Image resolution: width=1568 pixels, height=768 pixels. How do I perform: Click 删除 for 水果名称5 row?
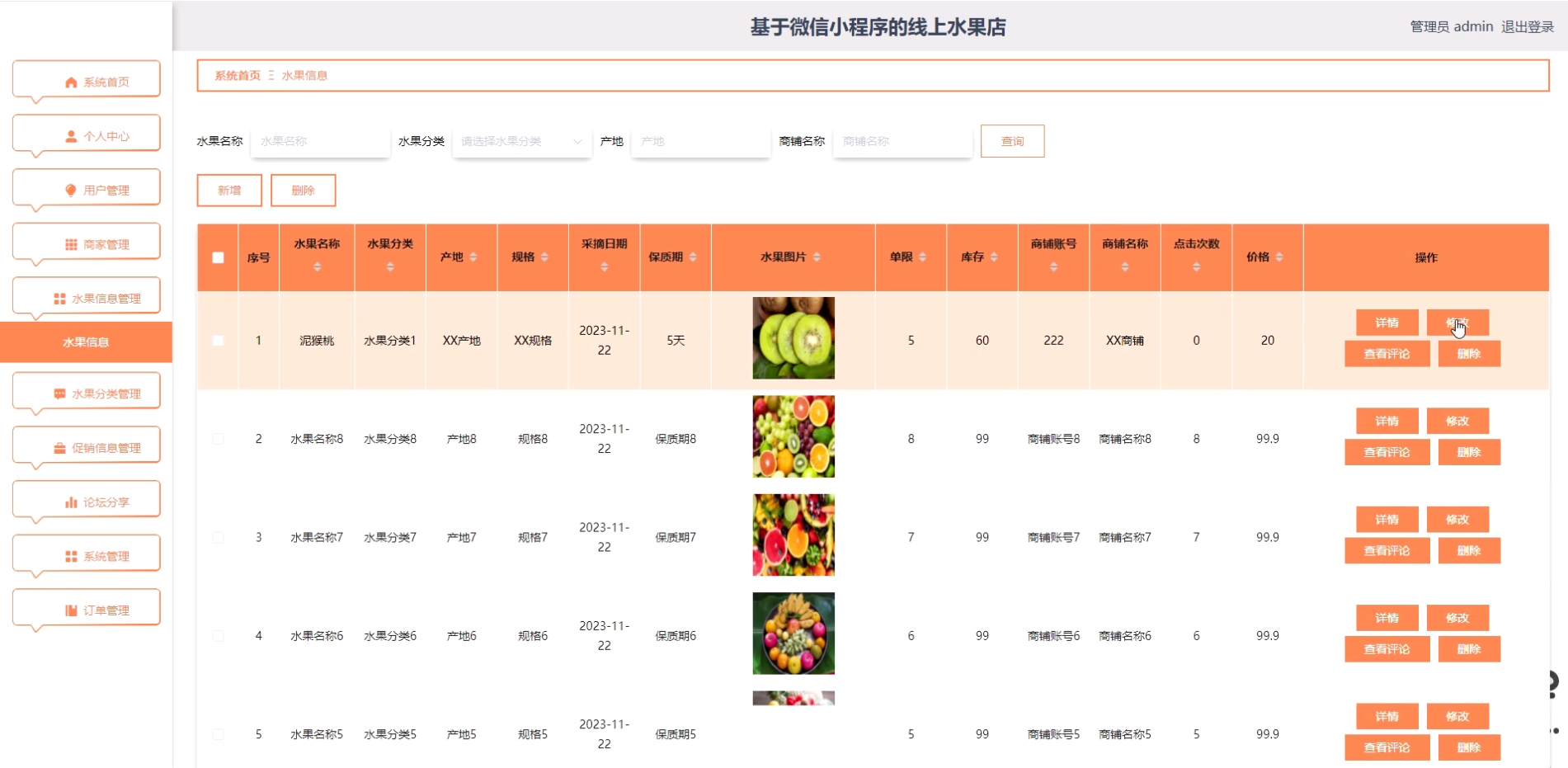1469,747
